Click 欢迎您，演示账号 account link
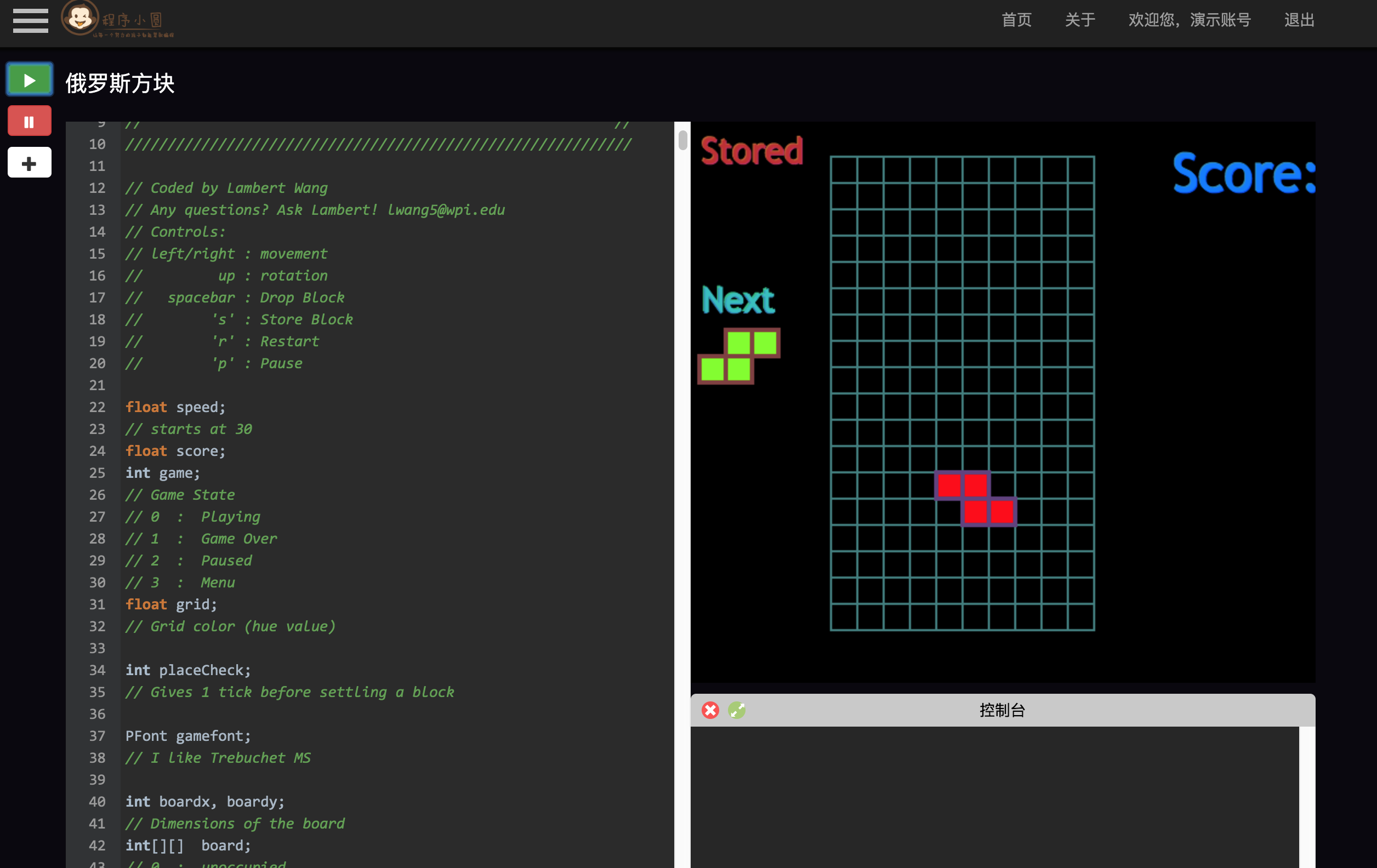The height and width of the screenshot is (868, 1377). pos(1190,20)
